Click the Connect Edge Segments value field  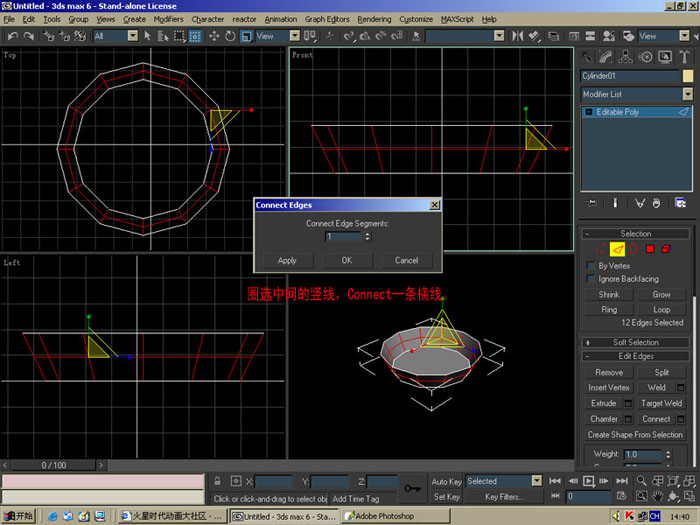[343, 237]
